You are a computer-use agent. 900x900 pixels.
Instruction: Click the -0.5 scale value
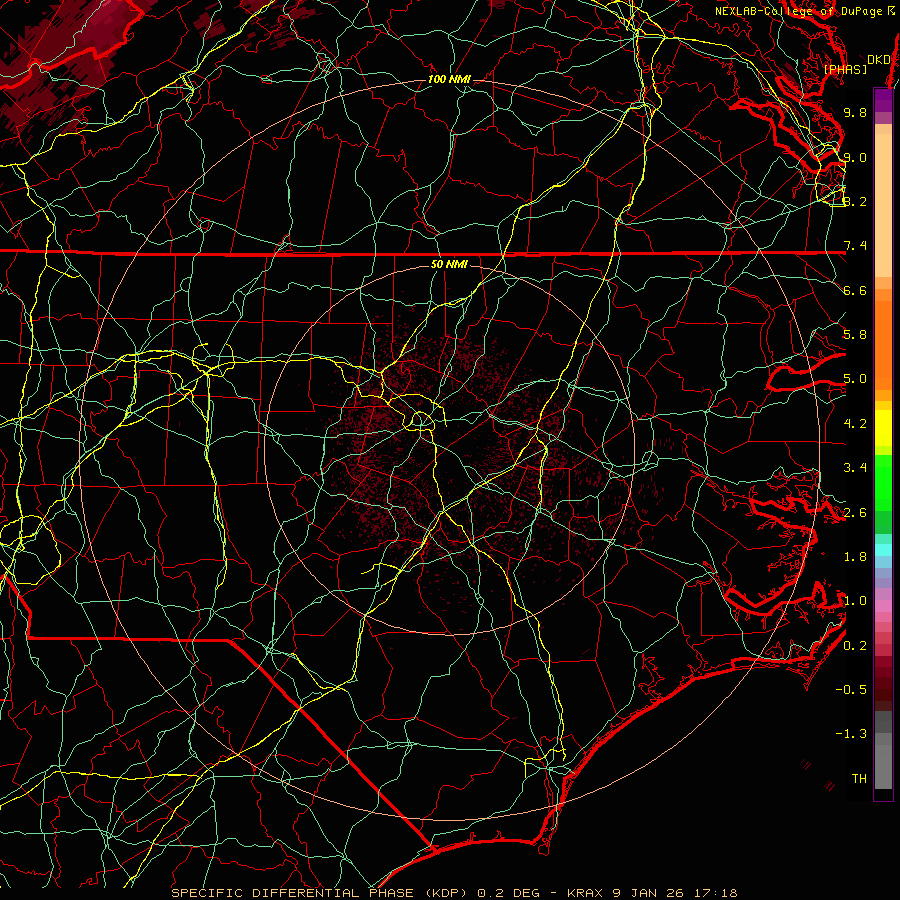tap(851, 690)
